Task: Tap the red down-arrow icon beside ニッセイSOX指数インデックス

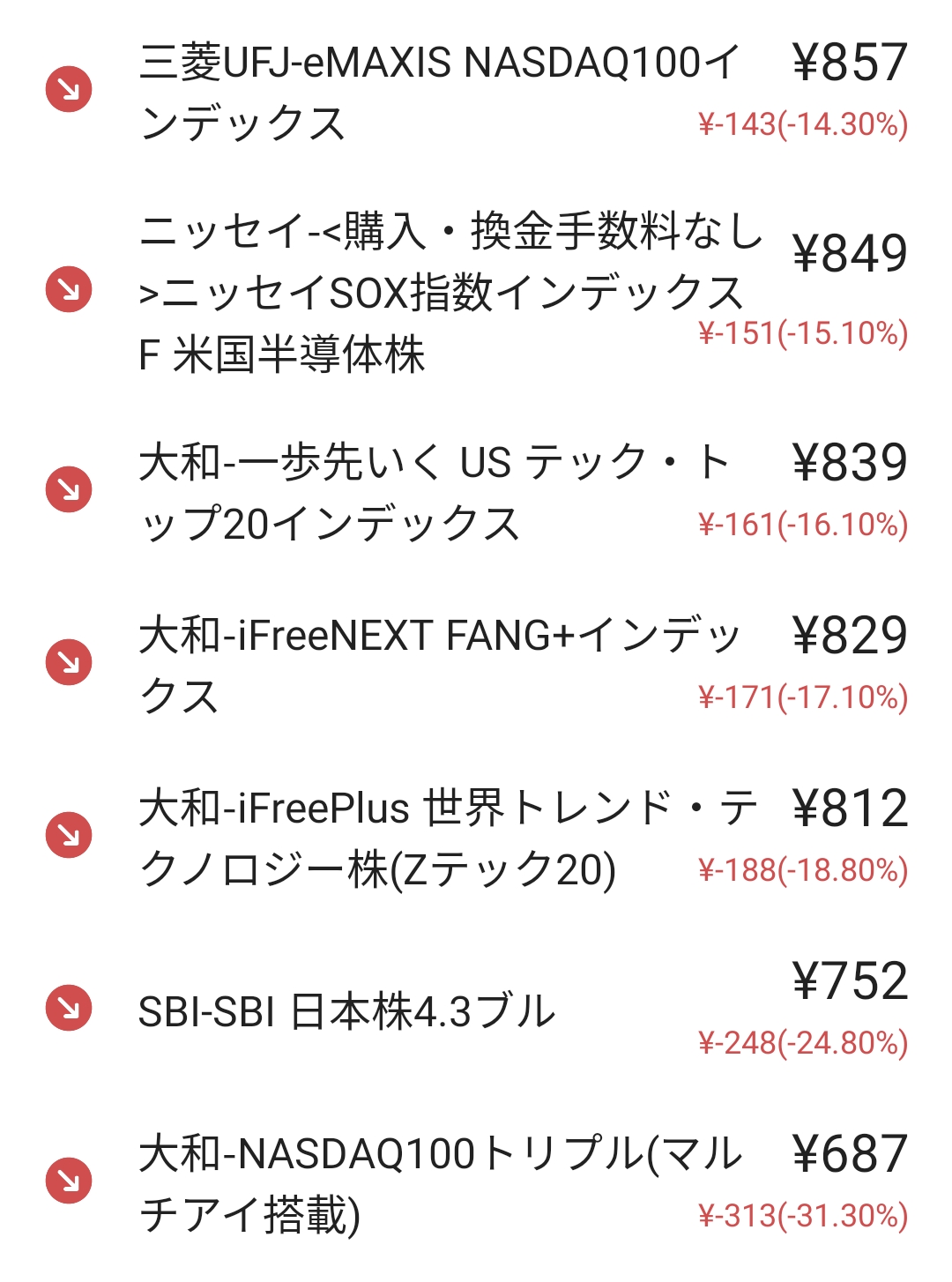Action: pos(69,288)
